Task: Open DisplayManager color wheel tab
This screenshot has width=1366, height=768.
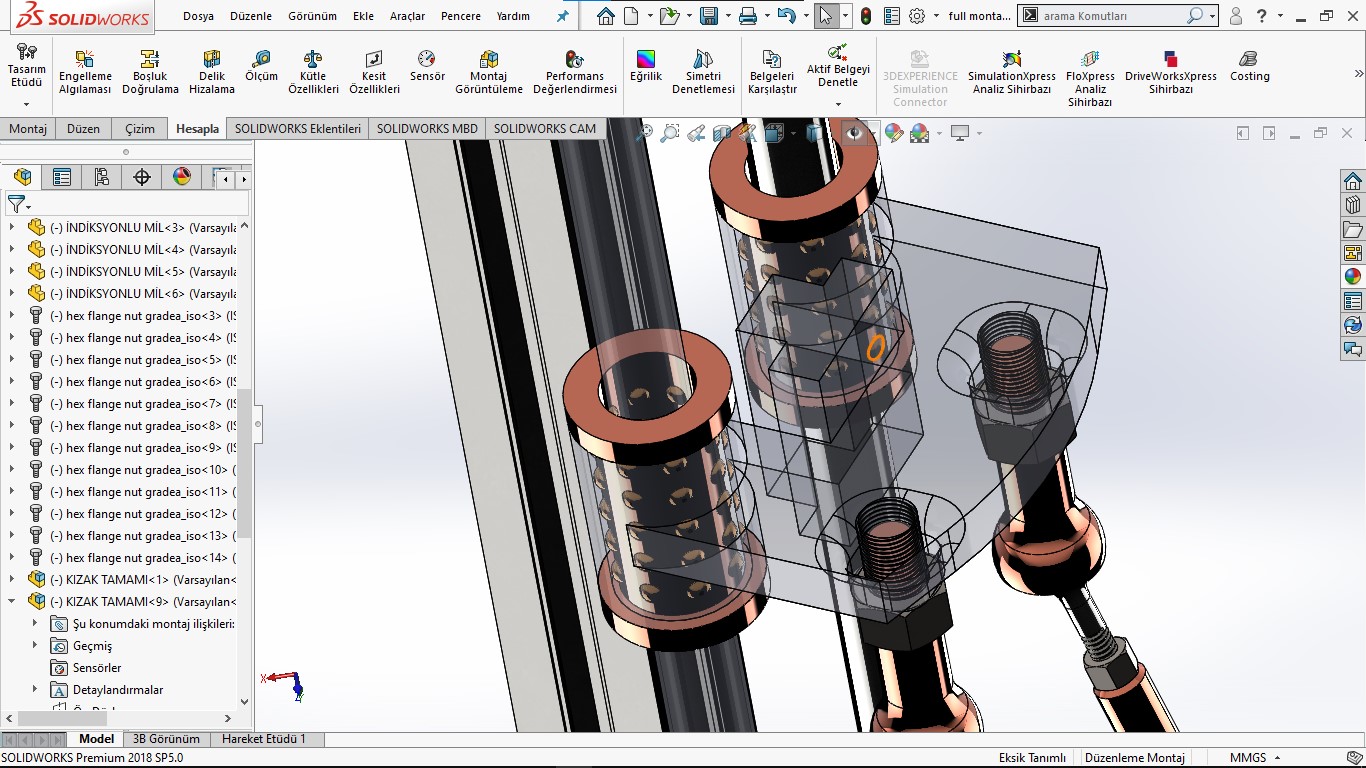Action: click(x=182, y=177)
